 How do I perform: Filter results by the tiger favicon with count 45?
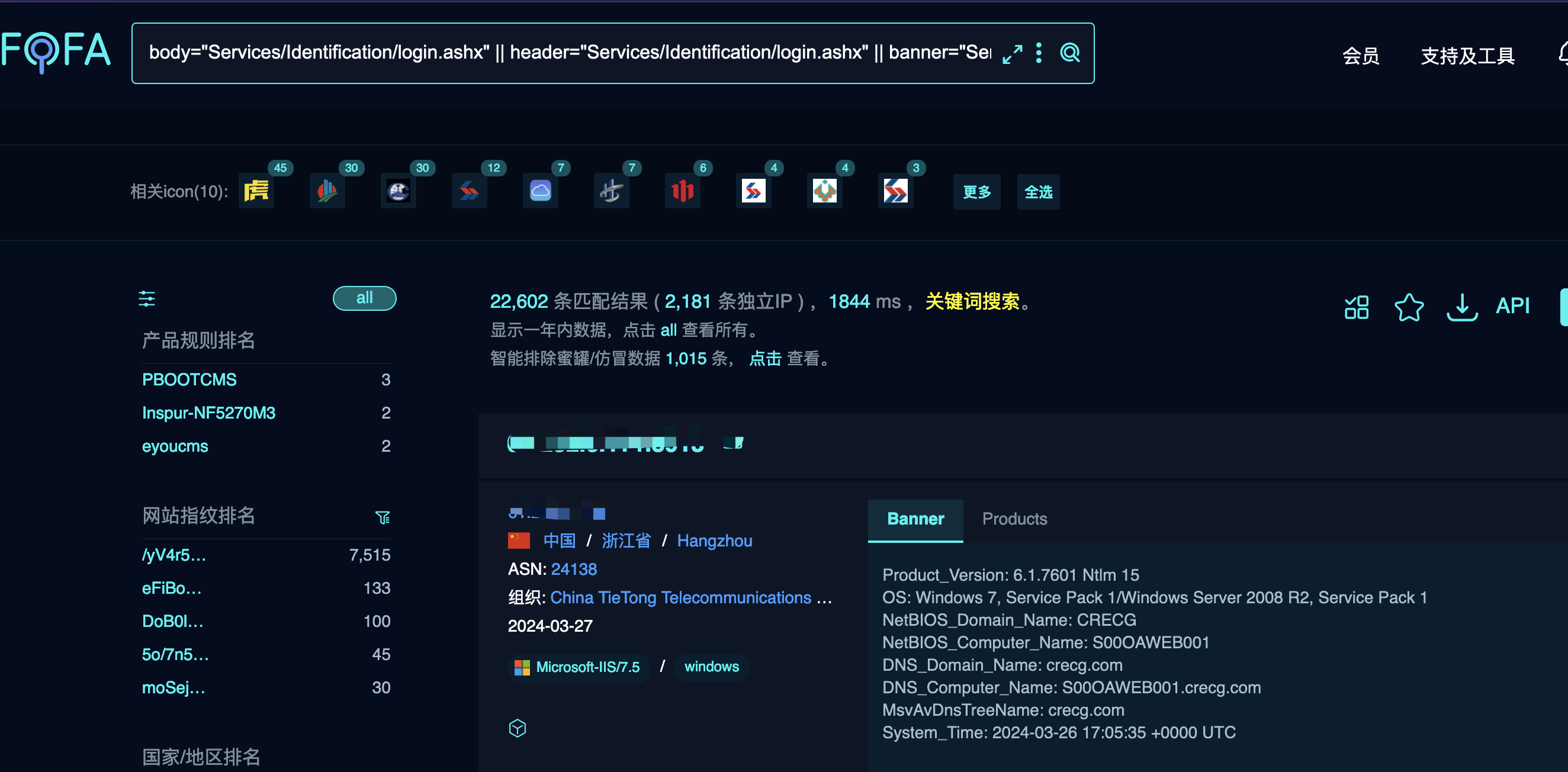[x=256, y=191]
